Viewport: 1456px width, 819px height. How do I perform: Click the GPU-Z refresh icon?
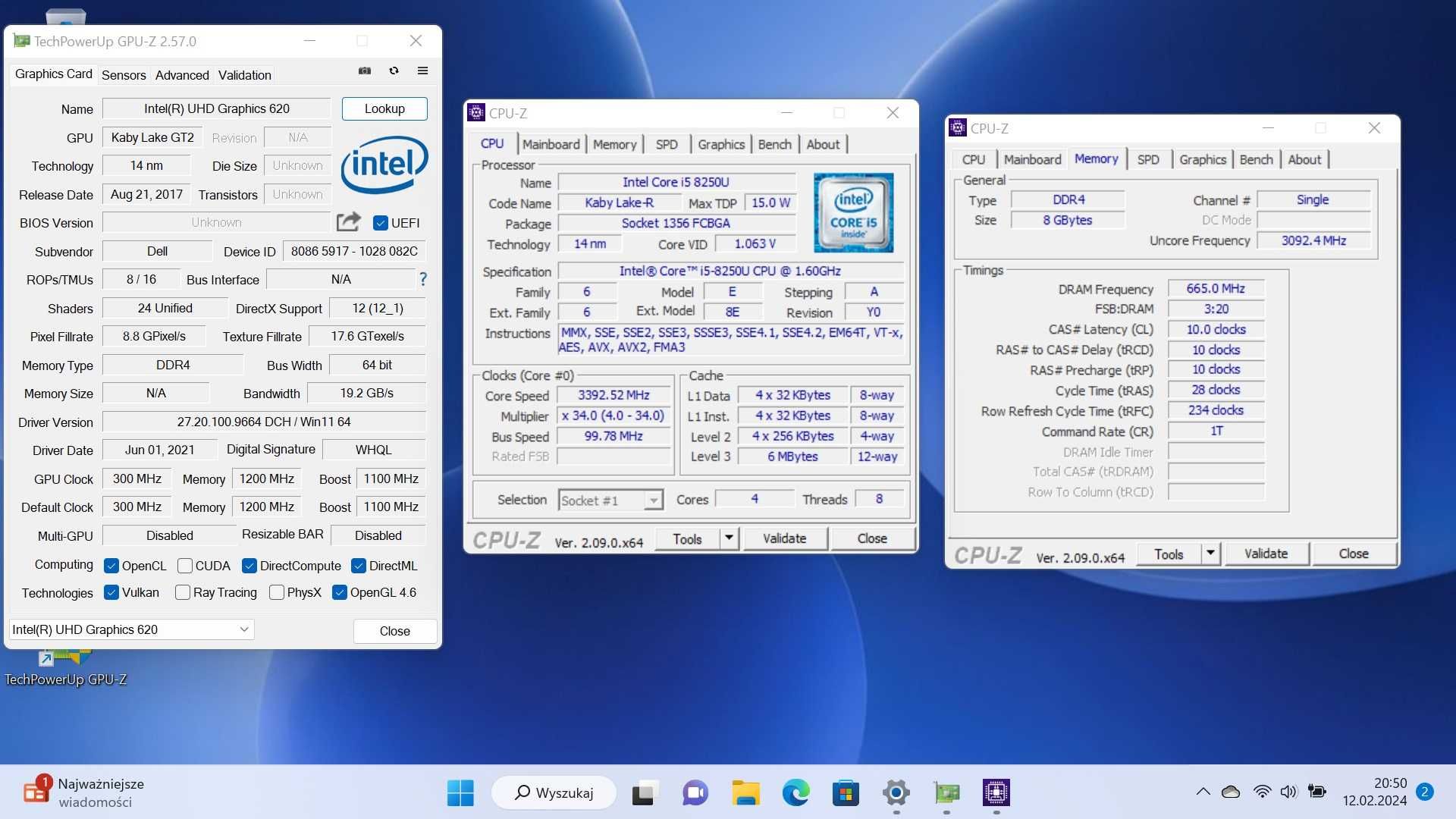pyautogui.click(x=394, y=71)
